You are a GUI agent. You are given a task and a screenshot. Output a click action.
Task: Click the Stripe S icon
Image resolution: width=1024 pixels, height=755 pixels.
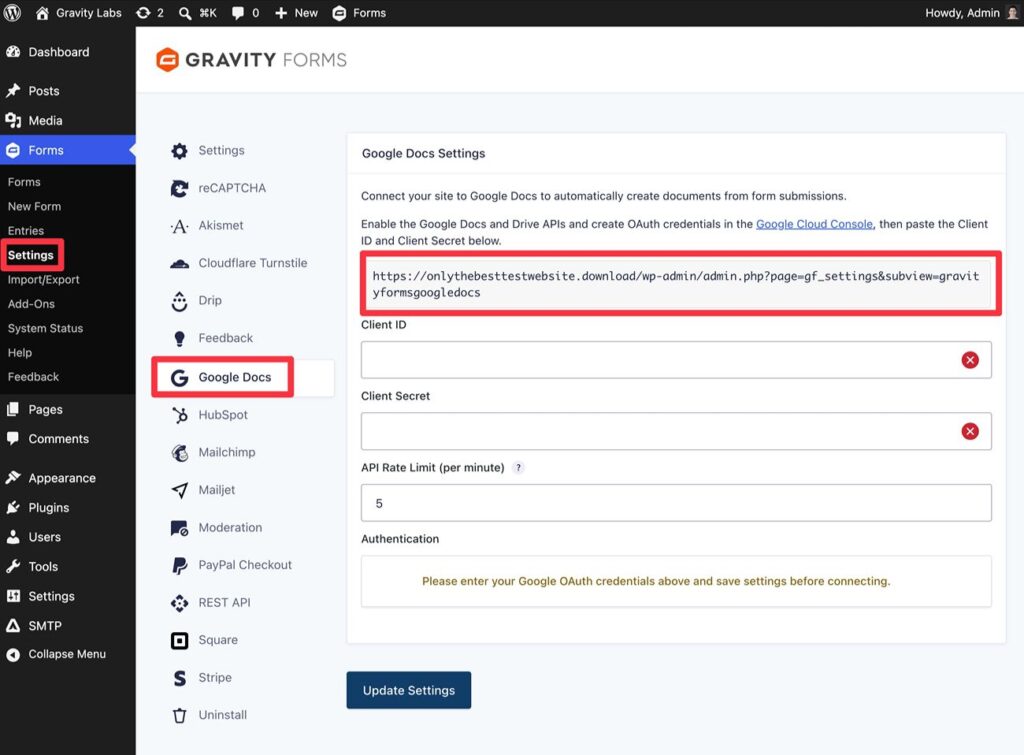pyautogui.click(x=179, y=678)
